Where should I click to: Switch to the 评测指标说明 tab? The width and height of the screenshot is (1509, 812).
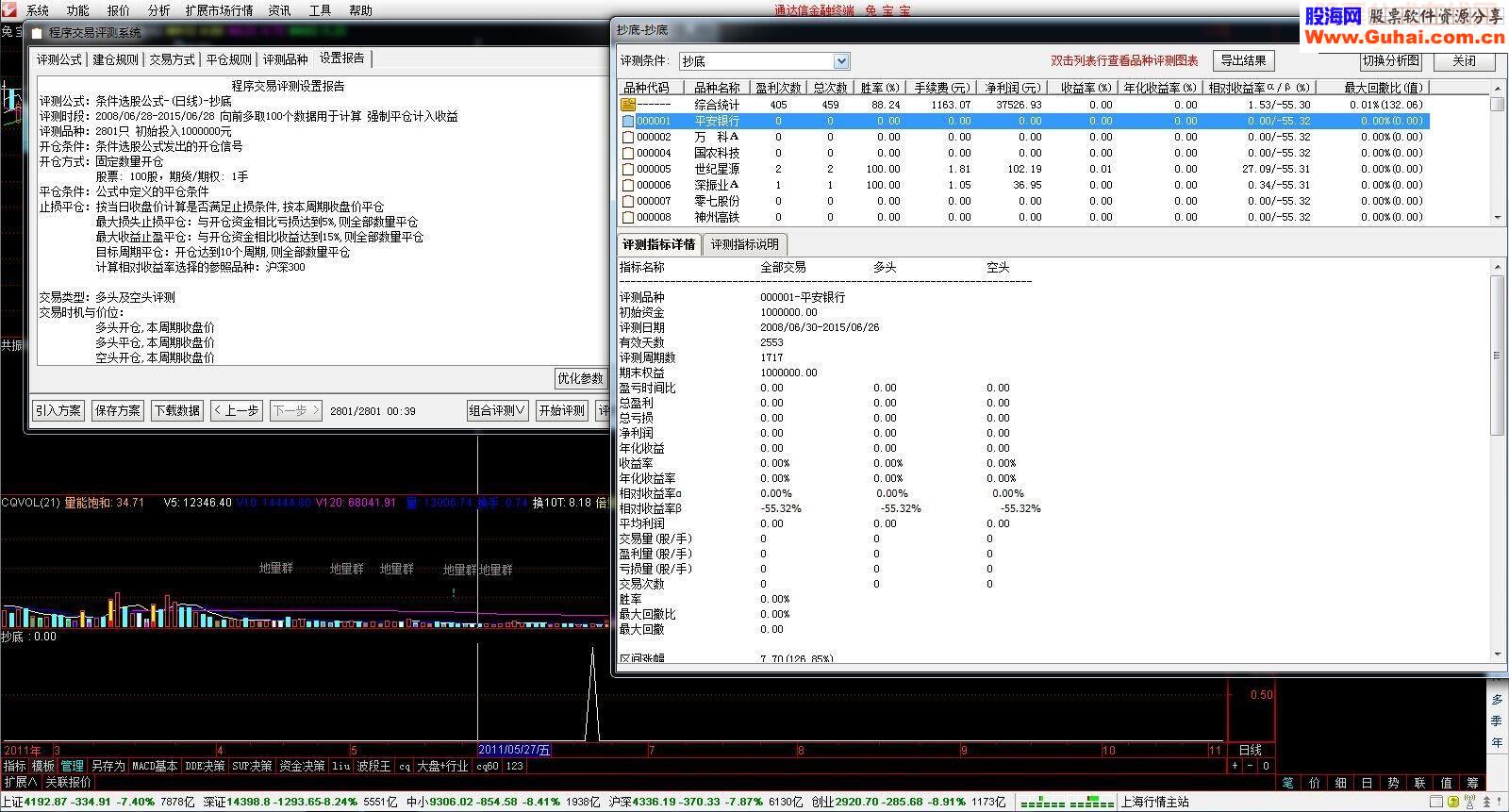pyautogui.click(x=745, y=244)
